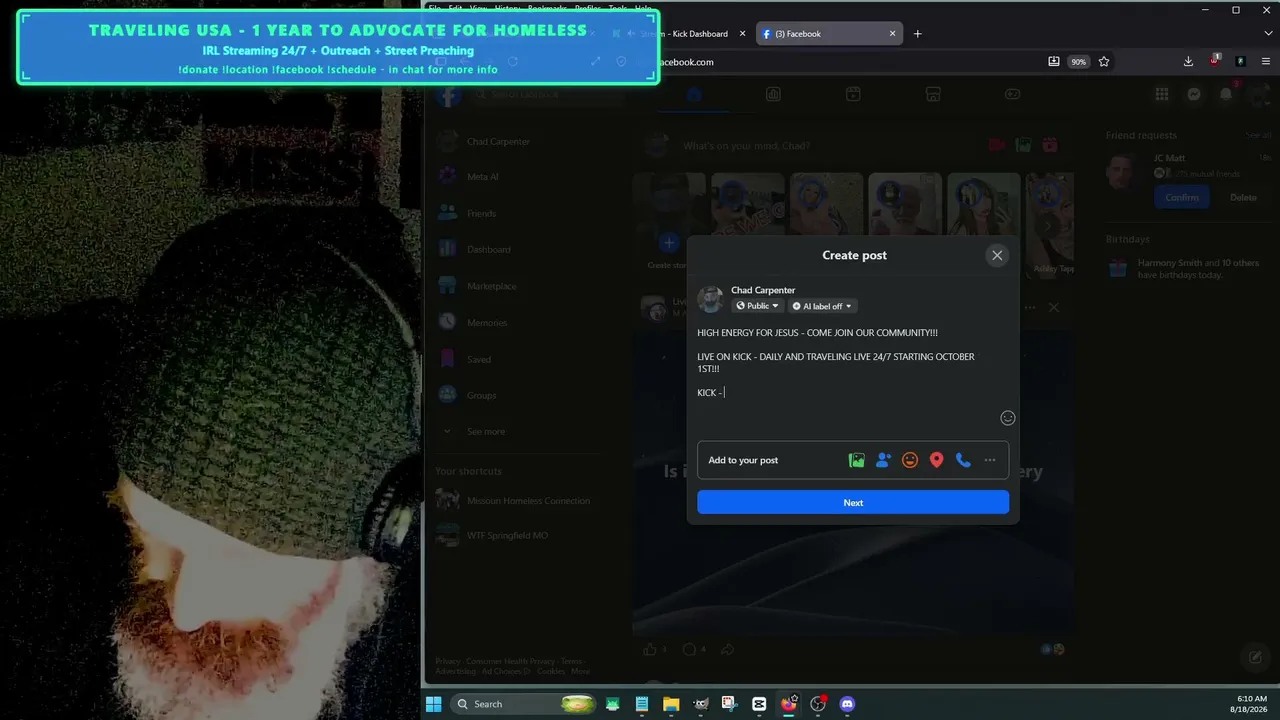Viewport: 1280px width, 720px height.
Task: Open emoji picker in post text area
Action: (1008, 418)
